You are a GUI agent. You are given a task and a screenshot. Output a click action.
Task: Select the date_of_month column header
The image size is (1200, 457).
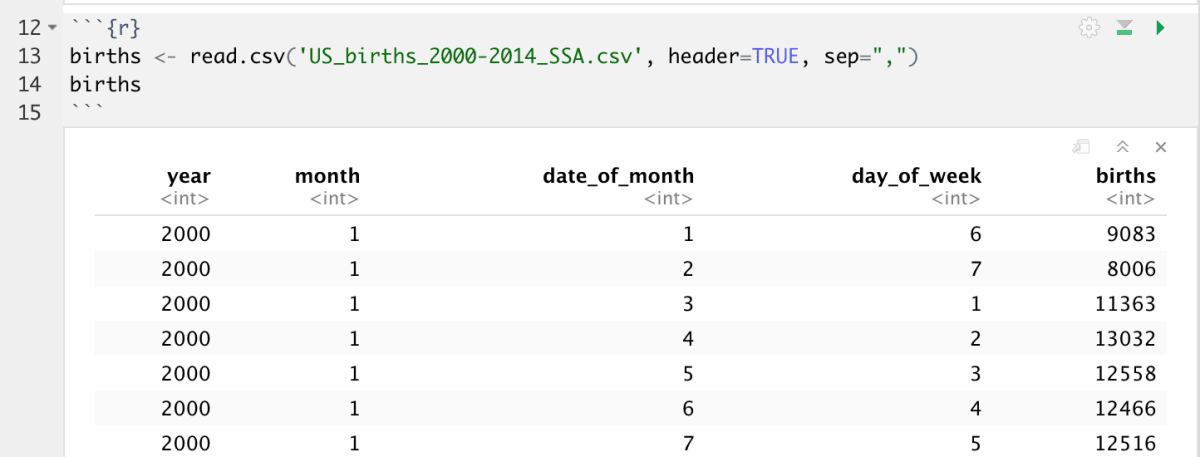[x=618, y=176]
